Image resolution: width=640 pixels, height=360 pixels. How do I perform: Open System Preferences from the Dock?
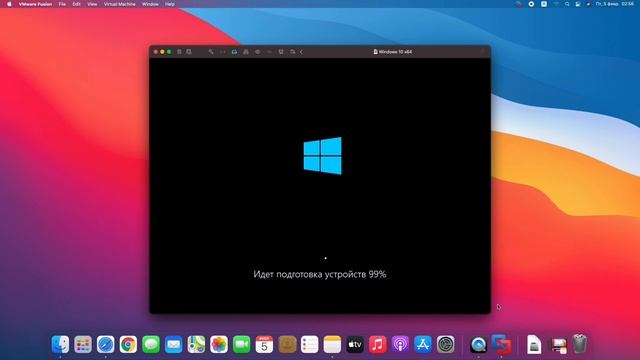(445, 344)
